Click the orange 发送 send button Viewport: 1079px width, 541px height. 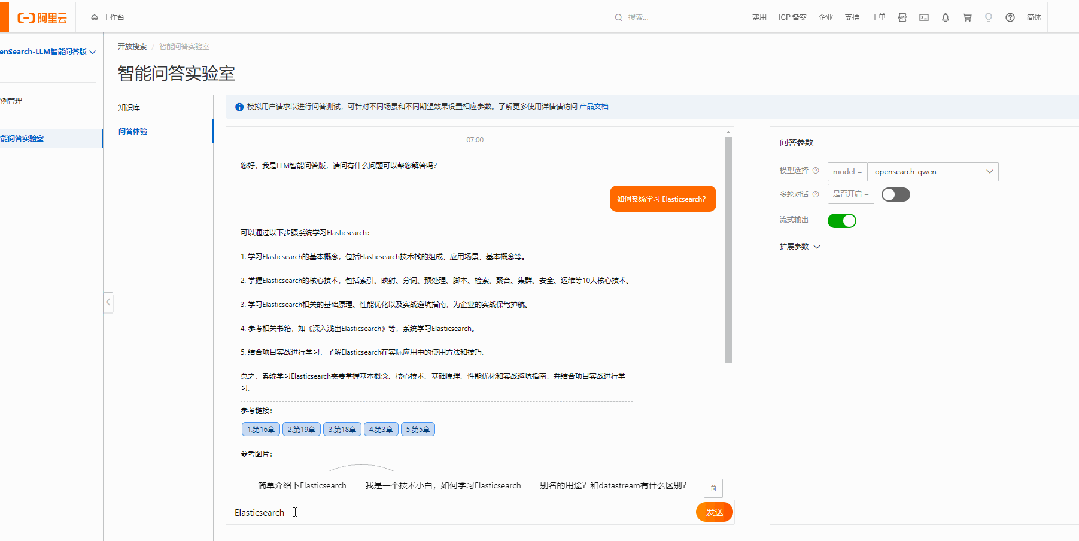(714, 512)
